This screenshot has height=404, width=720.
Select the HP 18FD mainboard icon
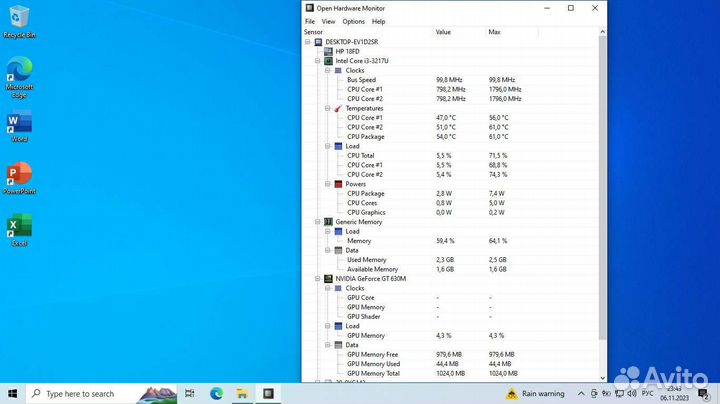(x=328, y=51)
